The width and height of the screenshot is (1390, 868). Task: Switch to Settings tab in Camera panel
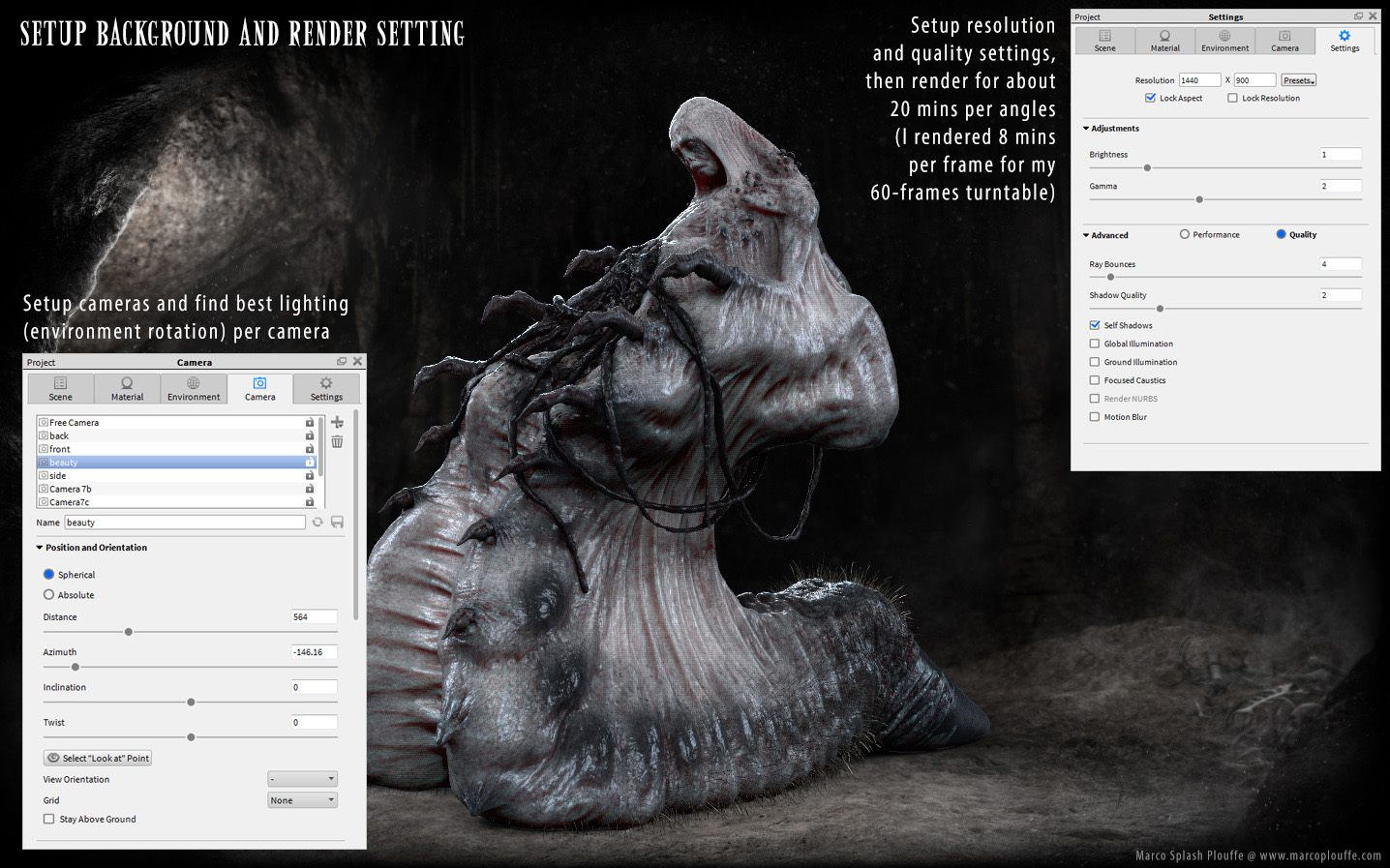(x=326, y=388)
